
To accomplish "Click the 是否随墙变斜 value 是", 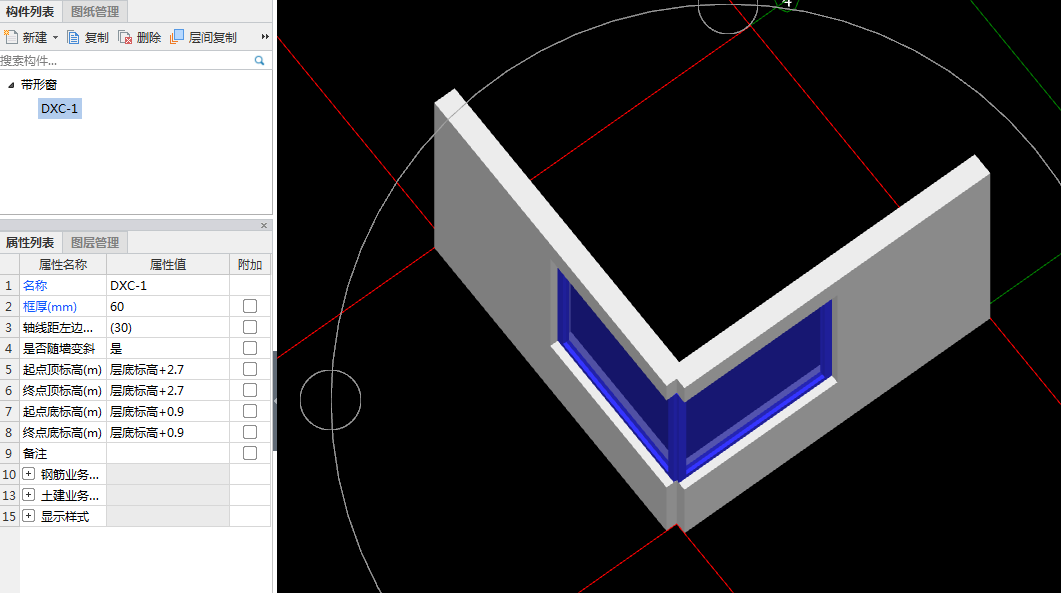I will [x=168, y=349].
